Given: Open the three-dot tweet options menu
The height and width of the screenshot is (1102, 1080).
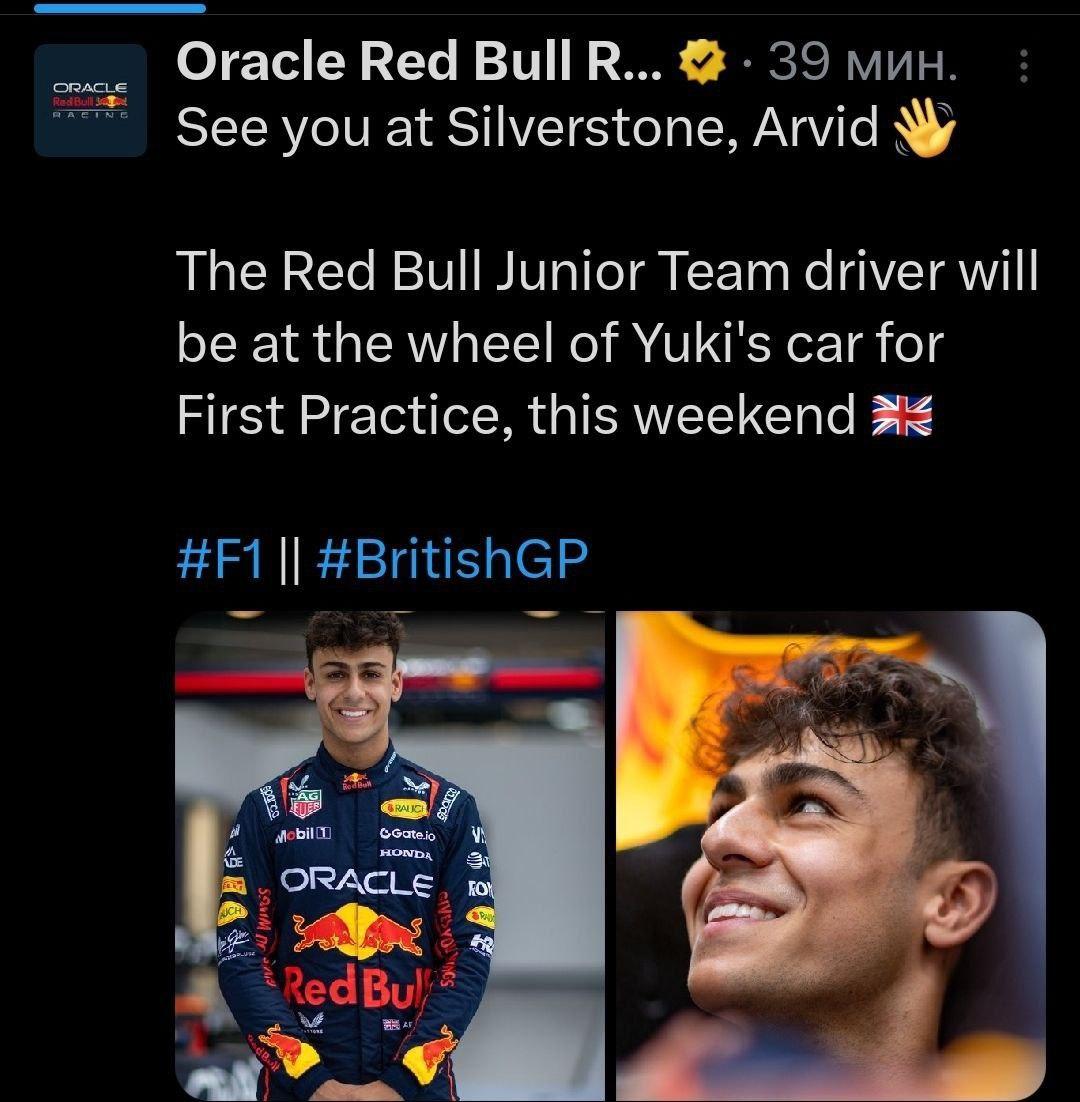Looking at the screenshot, I should pyautogui.click(x=1023, y=65).
